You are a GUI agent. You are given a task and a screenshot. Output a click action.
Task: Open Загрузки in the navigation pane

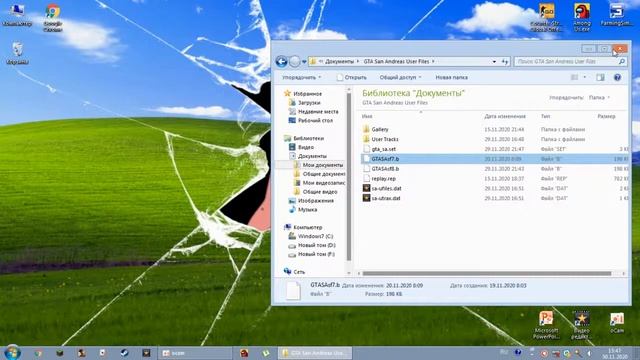(x=309, y=103)
